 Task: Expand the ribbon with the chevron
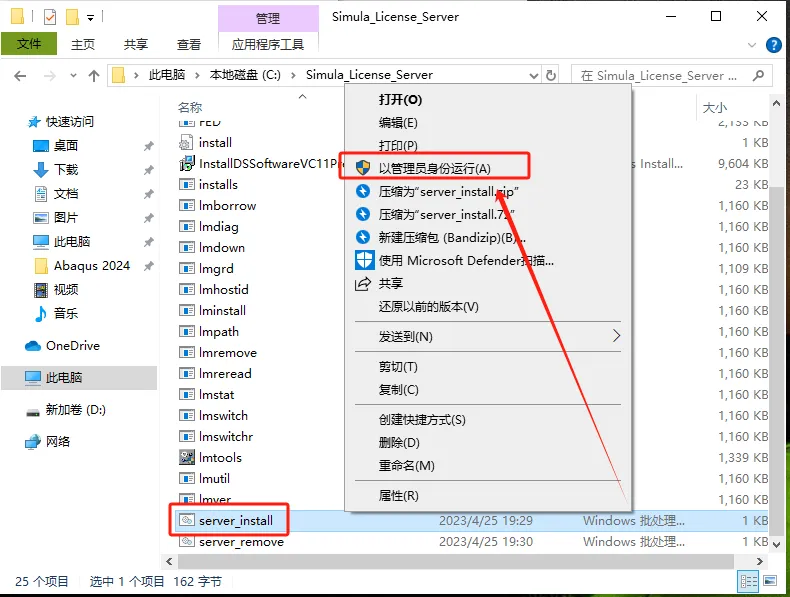(x=752, y=45)
